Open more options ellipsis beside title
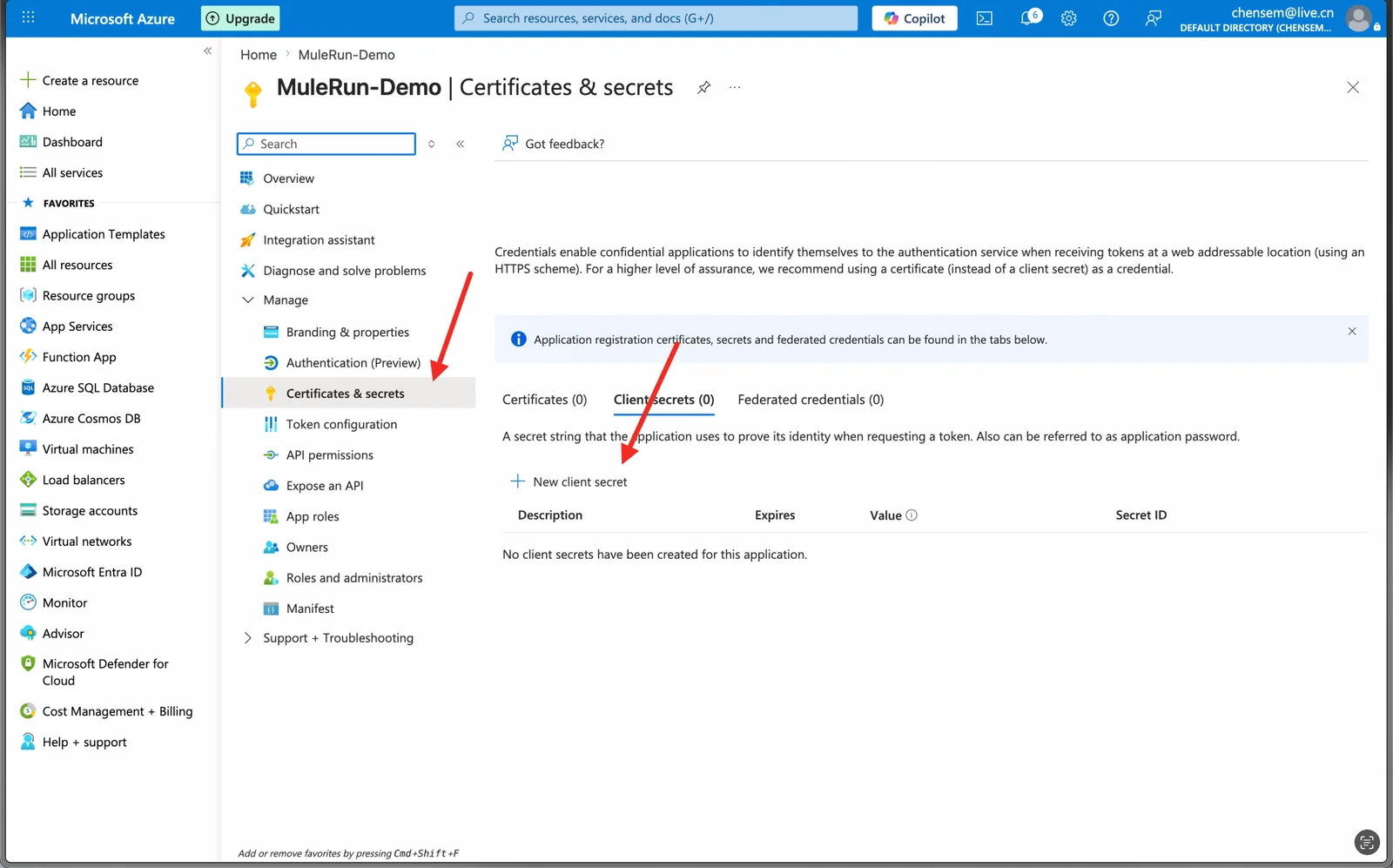Image resolution: width=1393 pixels, height=868 pixels. coord(735,87)
